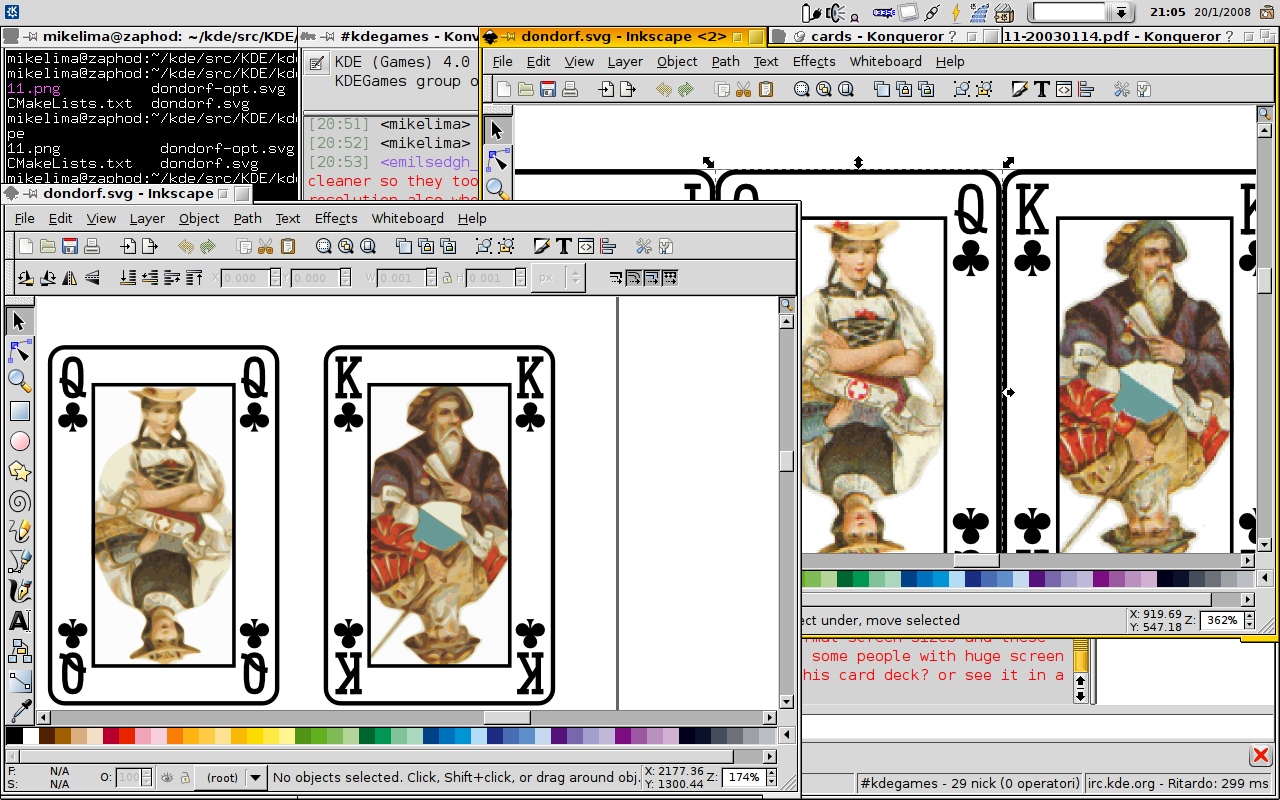Click zoom 174% stepper arrows
The image size is (1280, 800).
point(773,777)
